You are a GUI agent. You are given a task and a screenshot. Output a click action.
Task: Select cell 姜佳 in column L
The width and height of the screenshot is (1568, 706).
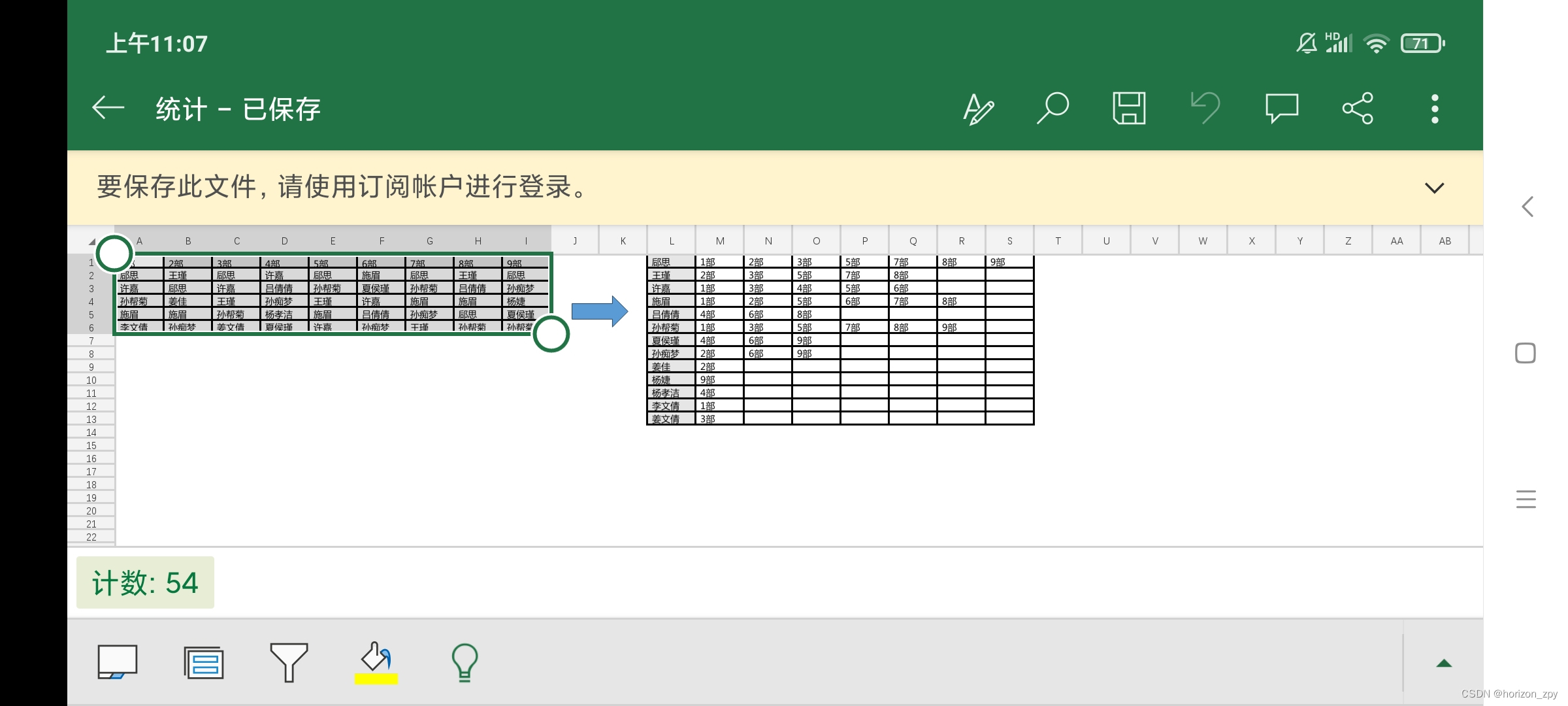click(x=671, y=367)
